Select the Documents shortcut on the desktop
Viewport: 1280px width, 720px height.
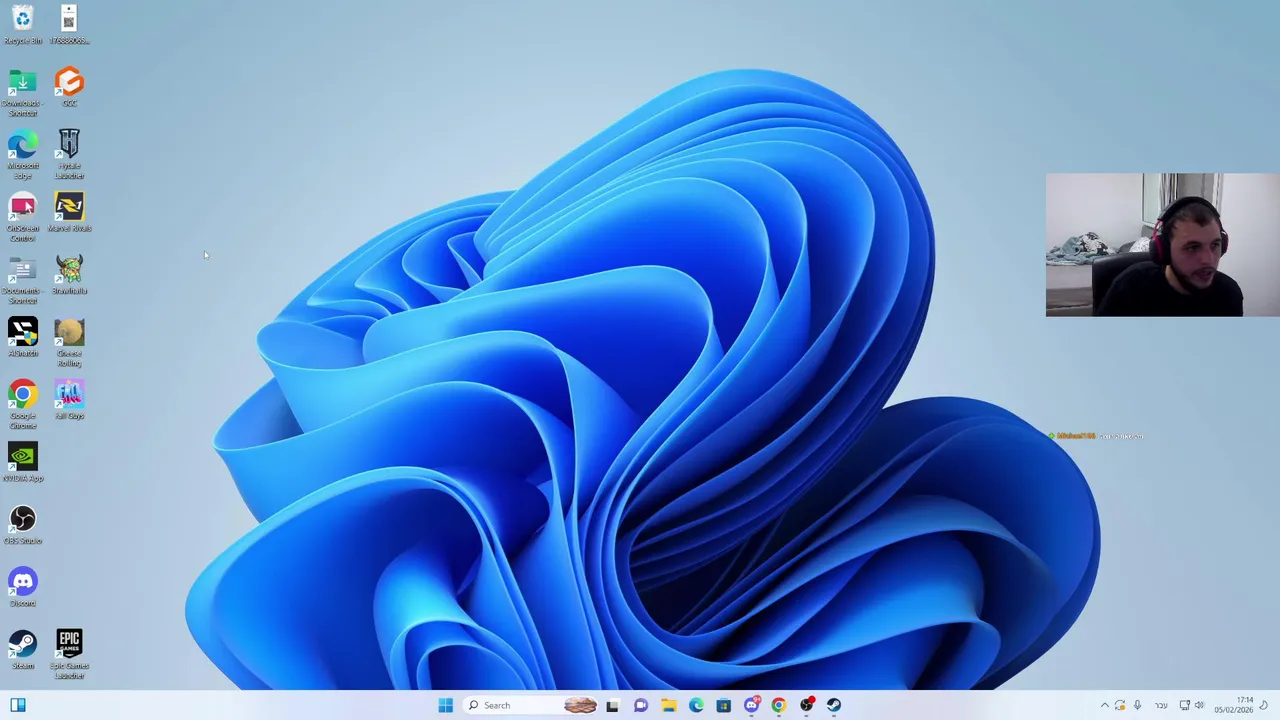(x=23, y=280)
